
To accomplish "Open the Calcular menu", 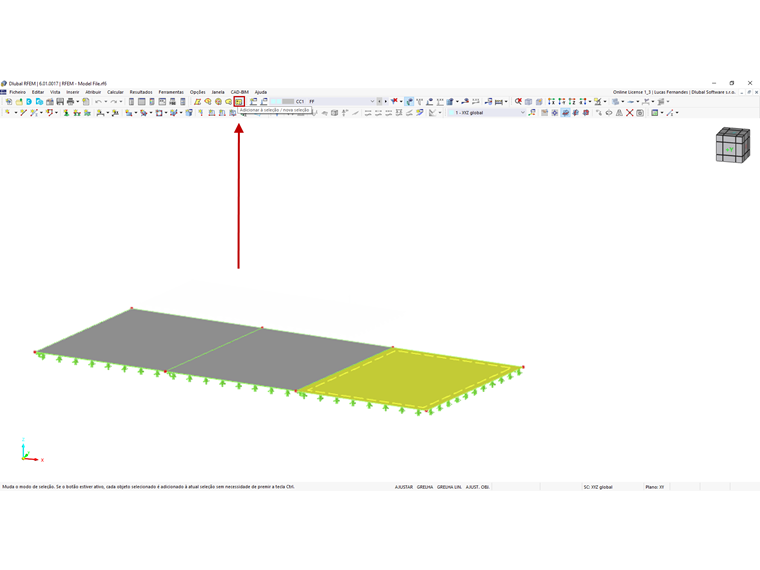I will click(x=115, y=92).
